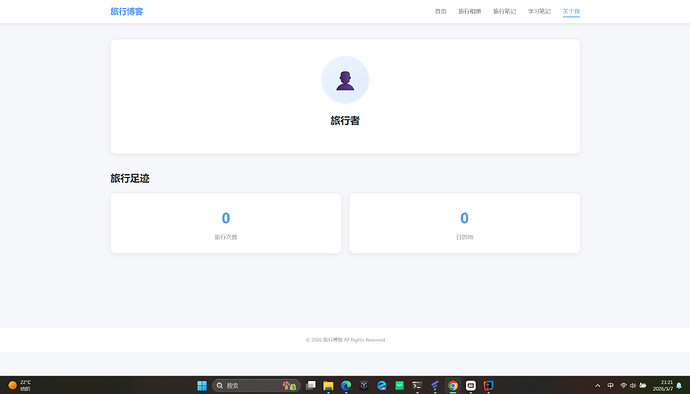Click the 旅行足迹 section heading

[x=130, y=178]
